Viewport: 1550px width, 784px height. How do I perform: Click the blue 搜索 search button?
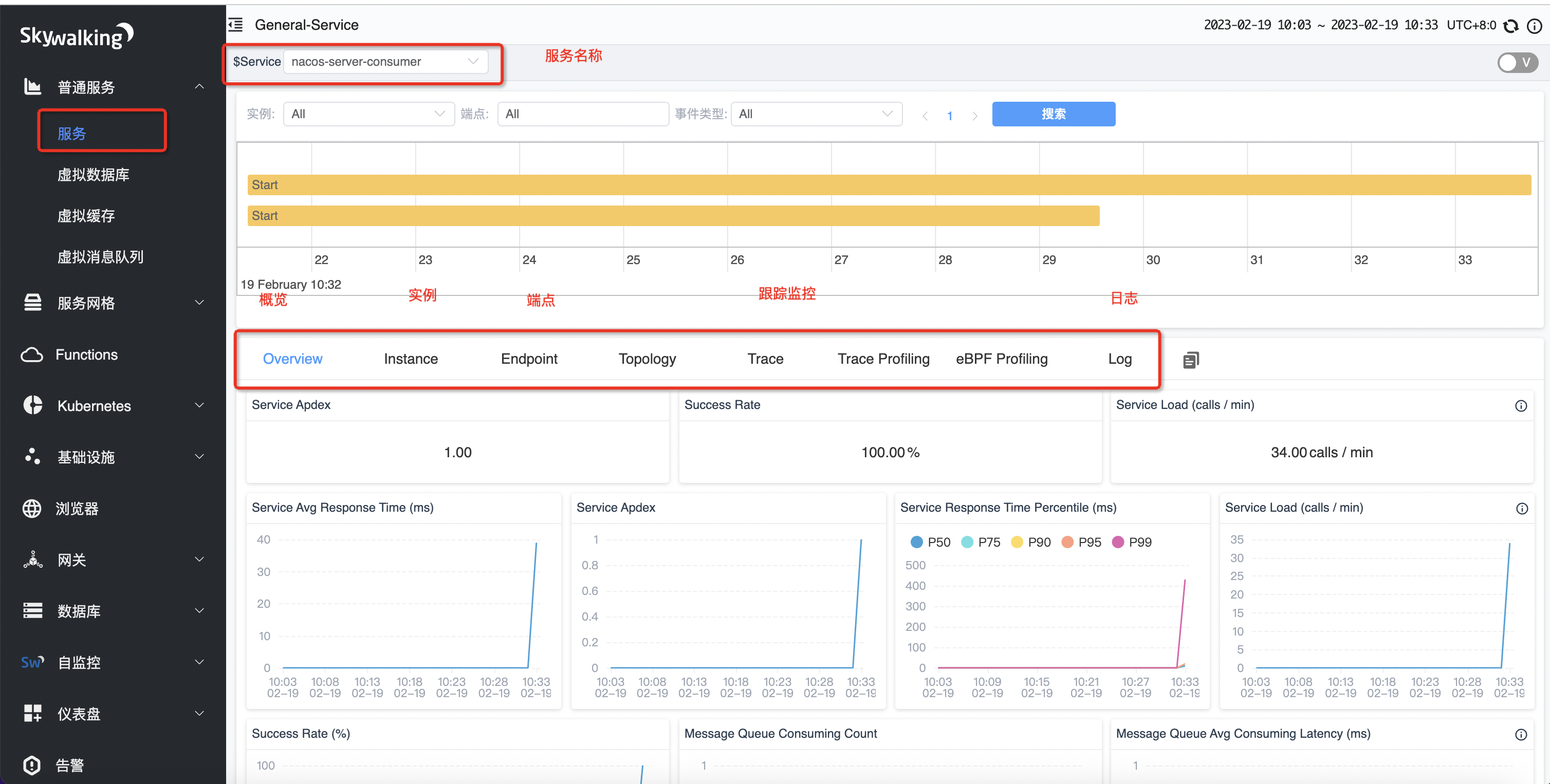pos(1054,114)
